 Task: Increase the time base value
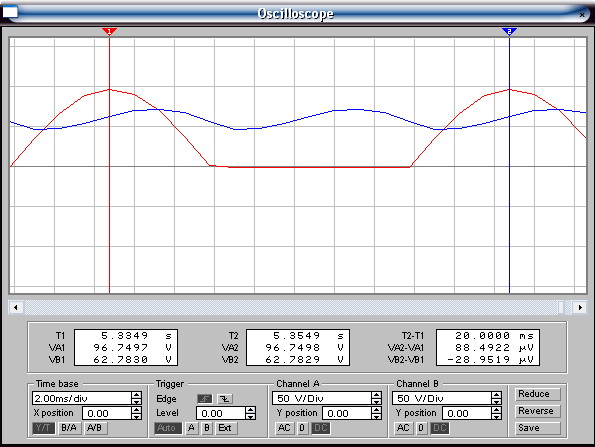click(x=137, y=395)
